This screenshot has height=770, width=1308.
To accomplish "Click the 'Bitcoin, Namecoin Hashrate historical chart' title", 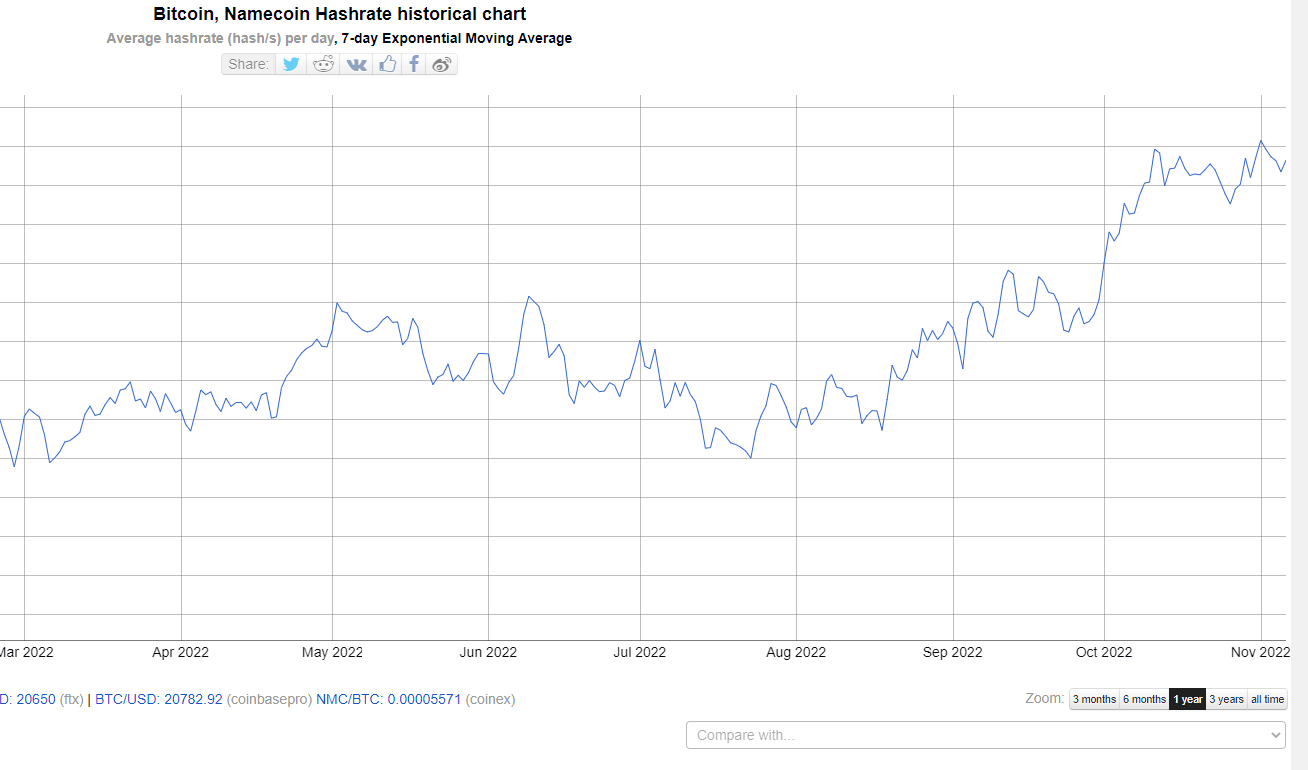I will tap(340, 14).
